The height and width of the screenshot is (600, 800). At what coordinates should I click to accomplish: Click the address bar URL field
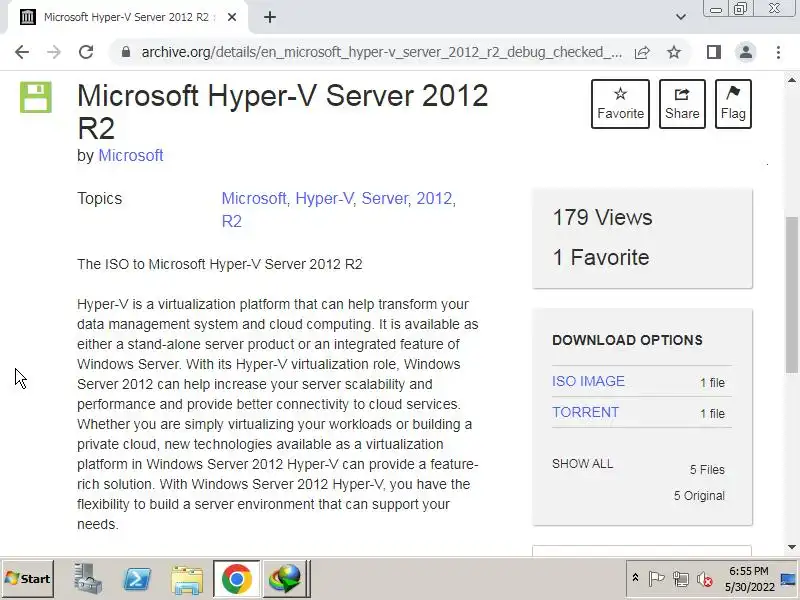(x=381, y=52)
